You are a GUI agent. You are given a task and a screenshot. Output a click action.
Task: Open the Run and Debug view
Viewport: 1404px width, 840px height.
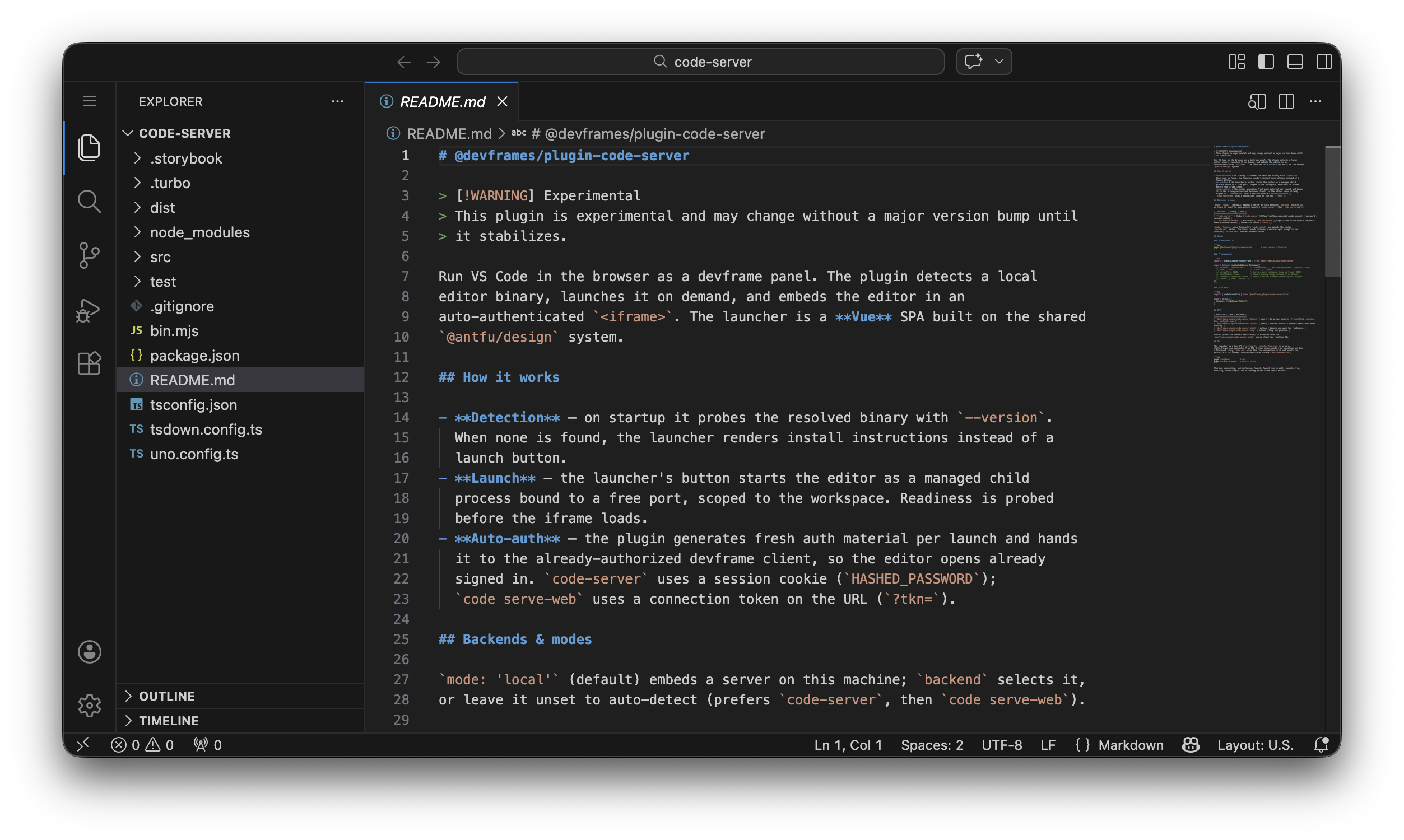(x=89, y=310)
